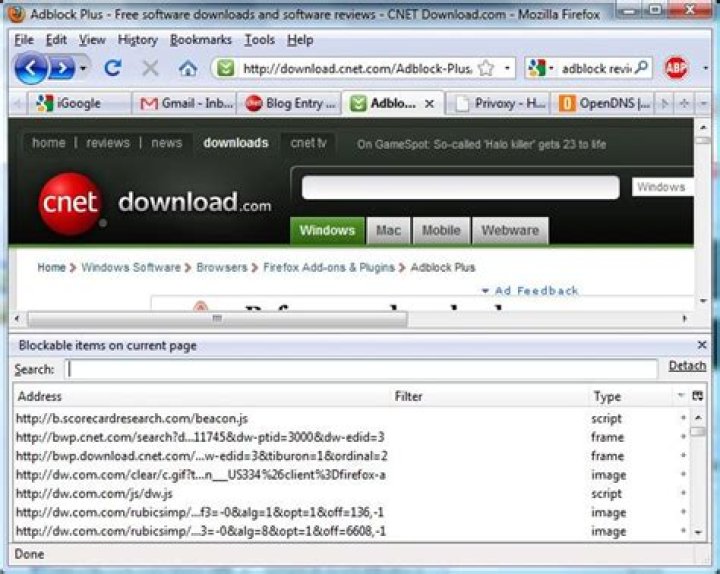The image size is (720, 574).
Task: Select the Webware platform tab
Action: (x=510, y=230)
